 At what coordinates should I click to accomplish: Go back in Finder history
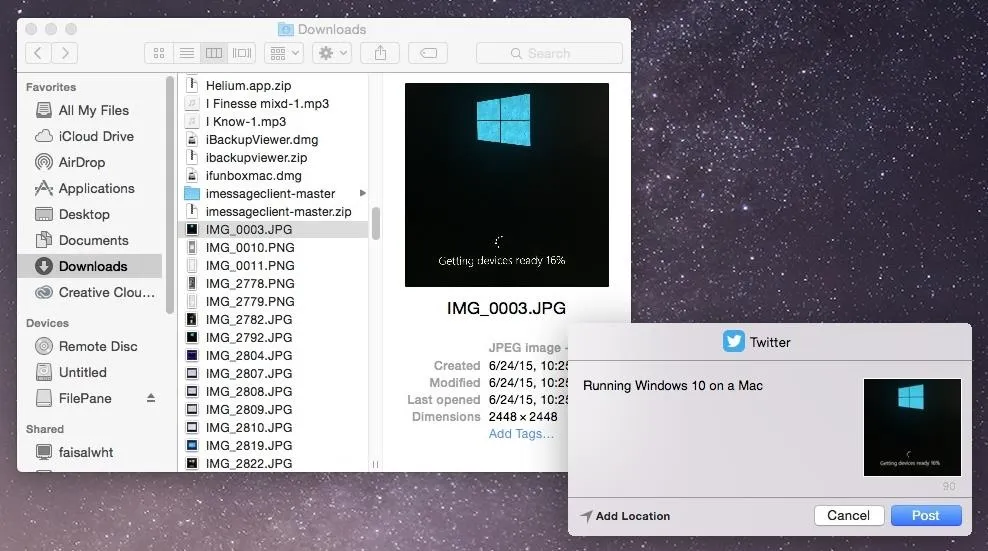[x=38, y=53]
